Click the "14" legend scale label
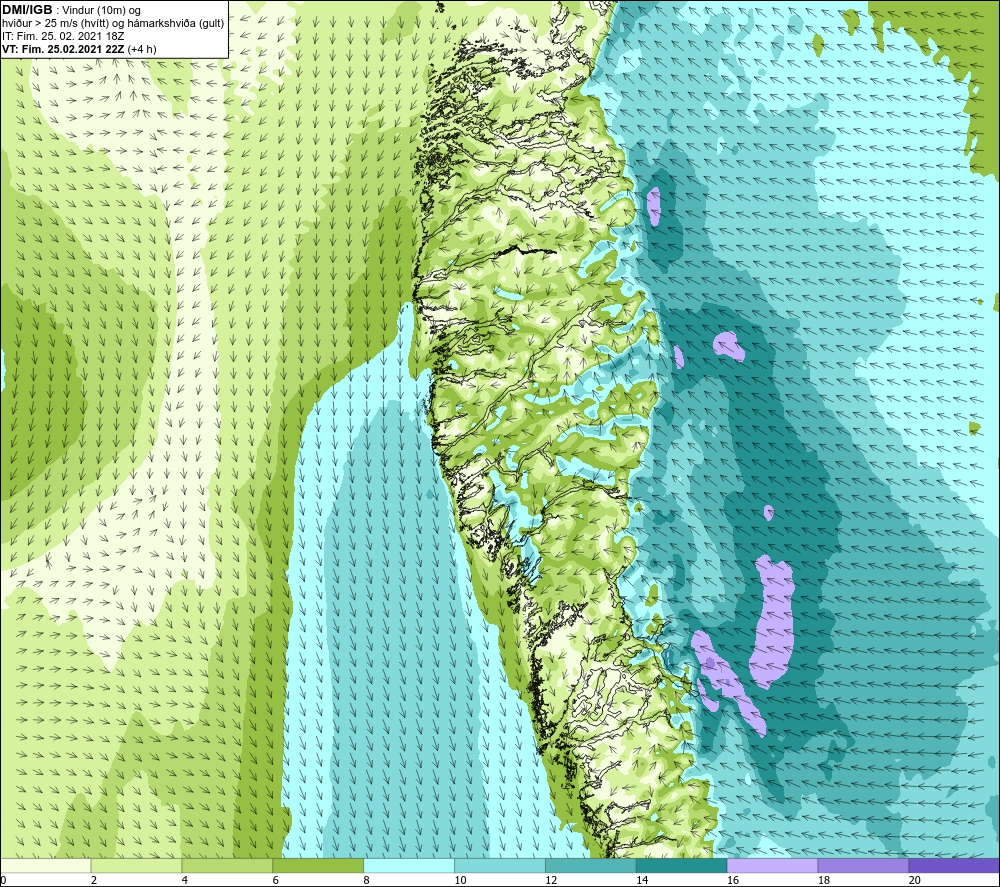1000x887 pixels. pyautogui.click(x=642, y=880)
